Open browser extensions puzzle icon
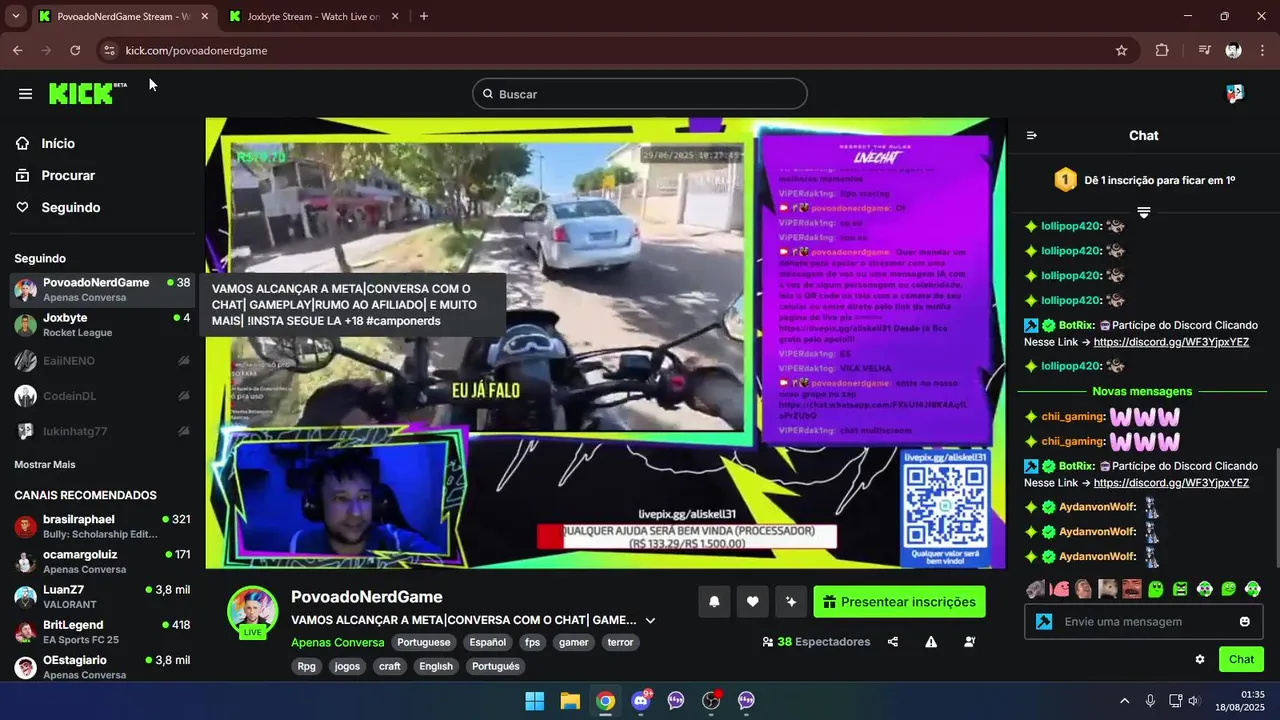Image resolution: width=1280 pixels, height=720 pixels. (1162, 50)
